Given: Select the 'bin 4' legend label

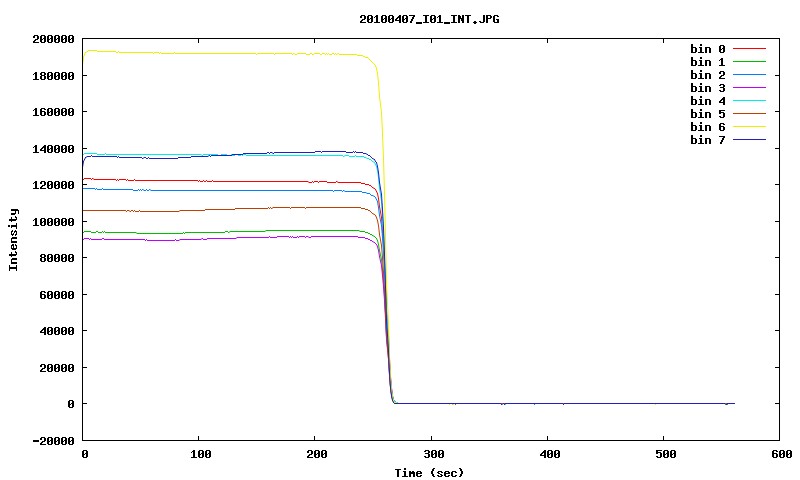Looking at the screenshot, I should point(708,101).
